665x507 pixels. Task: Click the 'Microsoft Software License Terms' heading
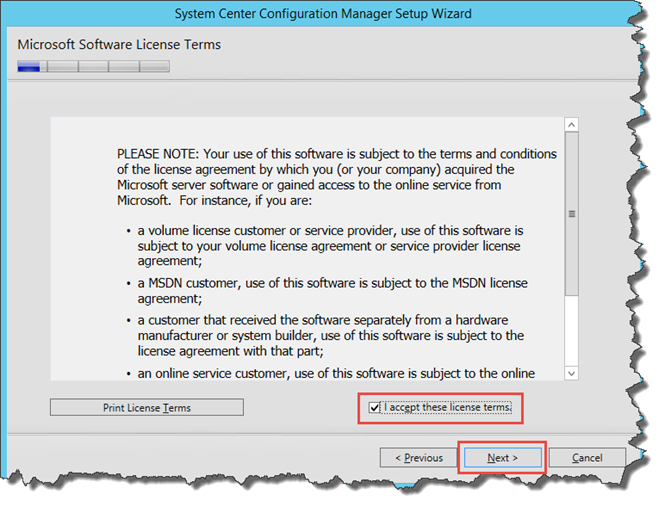tap(119, 45)
